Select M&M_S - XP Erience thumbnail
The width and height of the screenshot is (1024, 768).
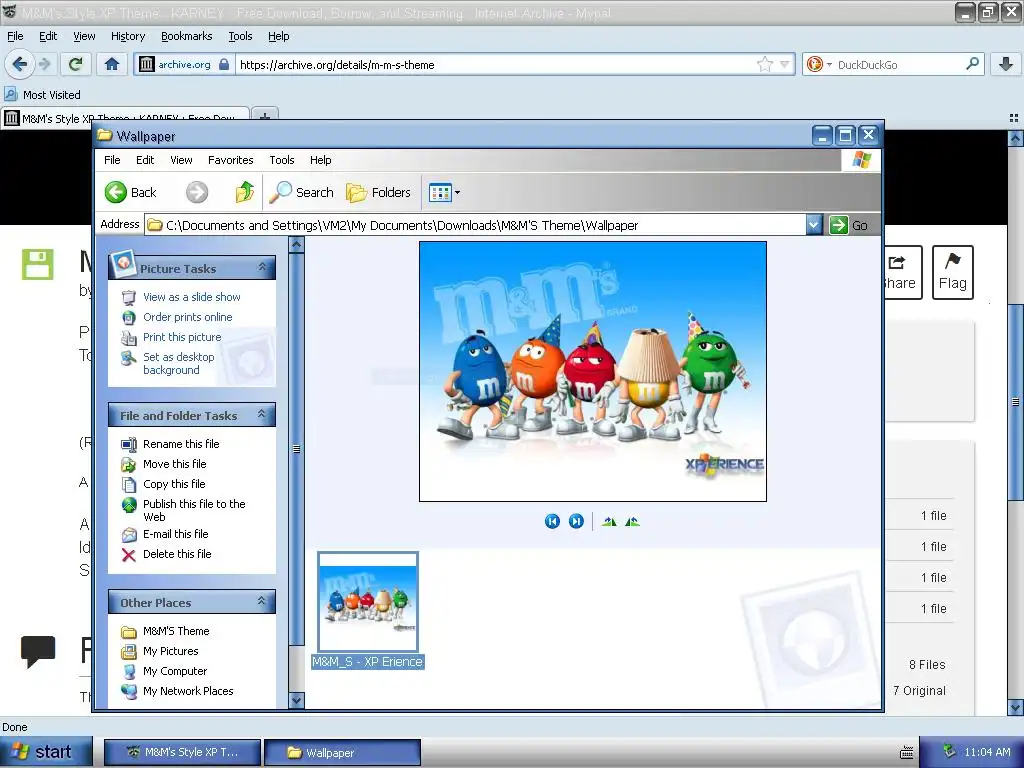click(368, 610)
